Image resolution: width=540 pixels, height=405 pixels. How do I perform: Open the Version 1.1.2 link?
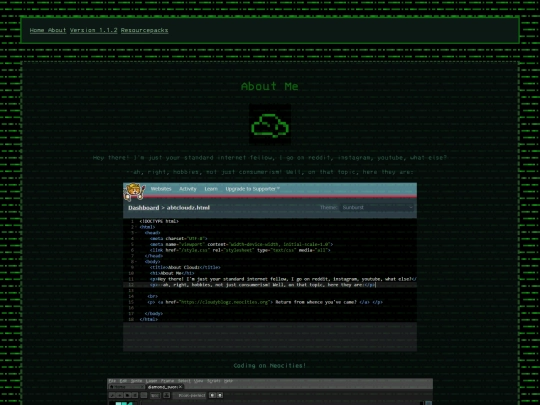(94, 30)
